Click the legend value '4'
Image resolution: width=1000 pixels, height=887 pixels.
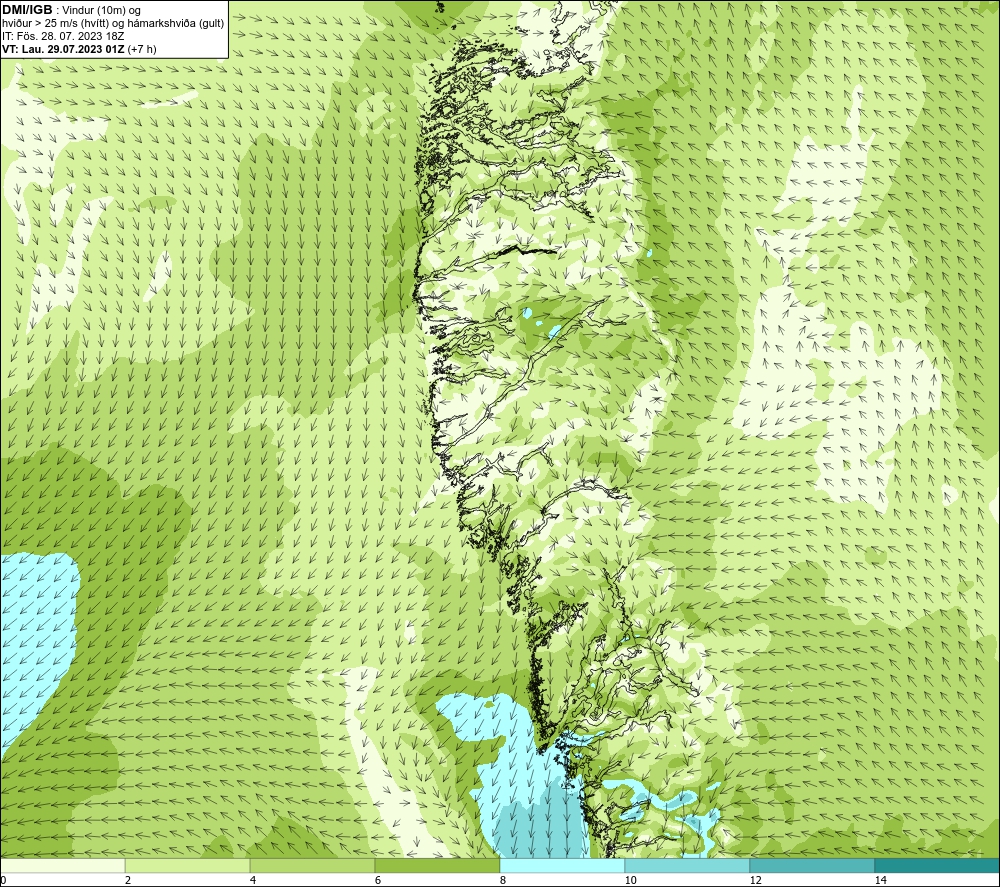click(x=253, y=881)
